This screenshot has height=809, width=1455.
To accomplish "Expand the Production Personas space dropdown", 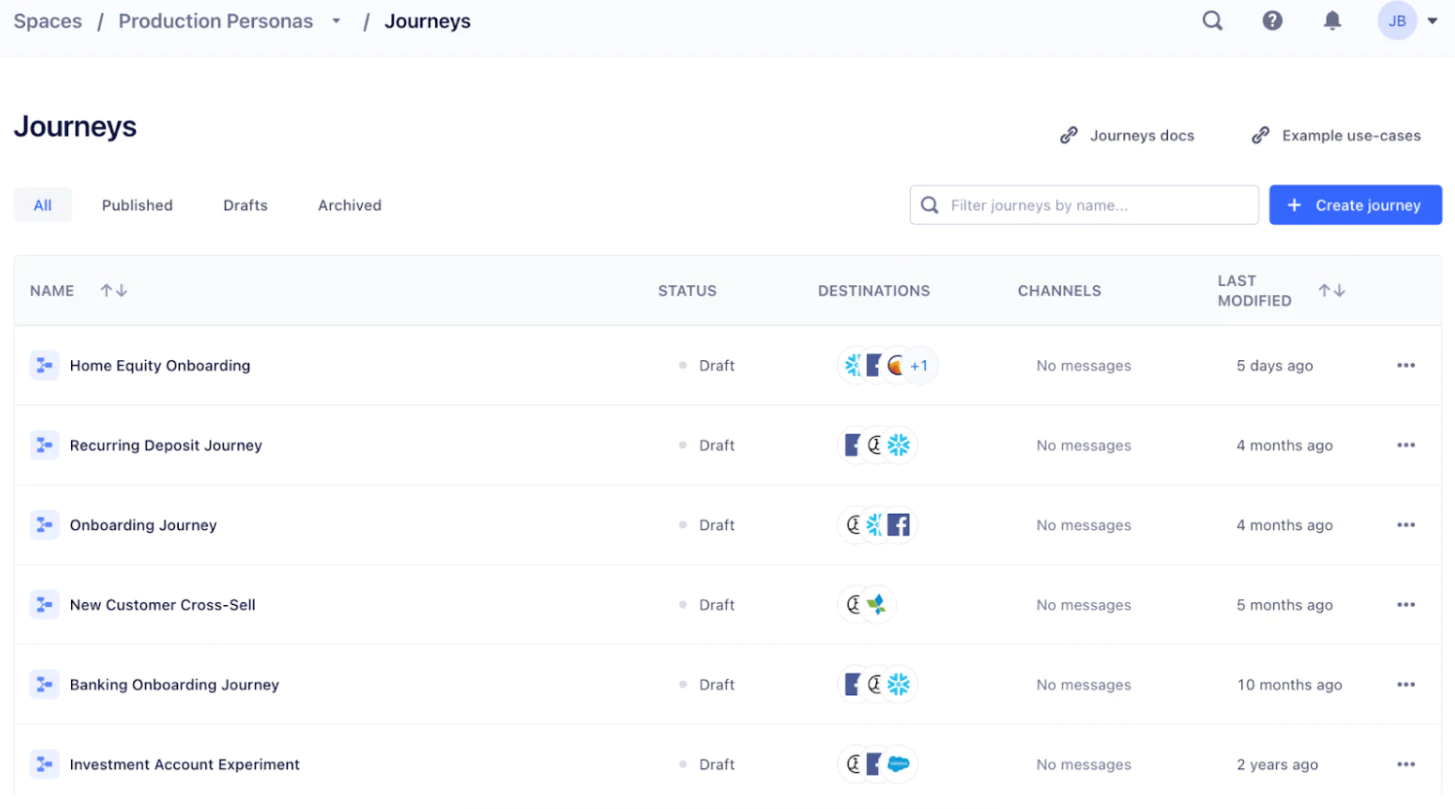I will [337, 21].
